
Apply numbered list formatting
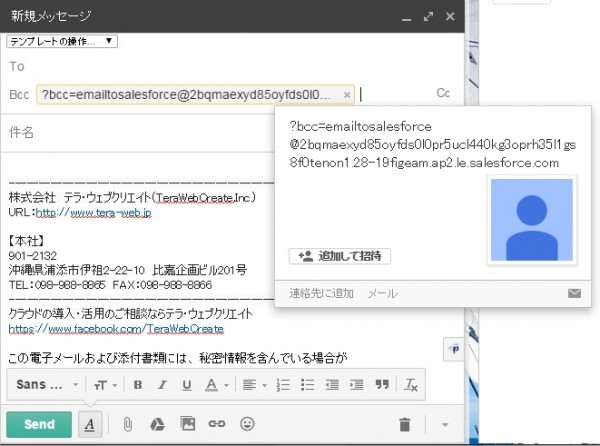(x=283, y=385)
